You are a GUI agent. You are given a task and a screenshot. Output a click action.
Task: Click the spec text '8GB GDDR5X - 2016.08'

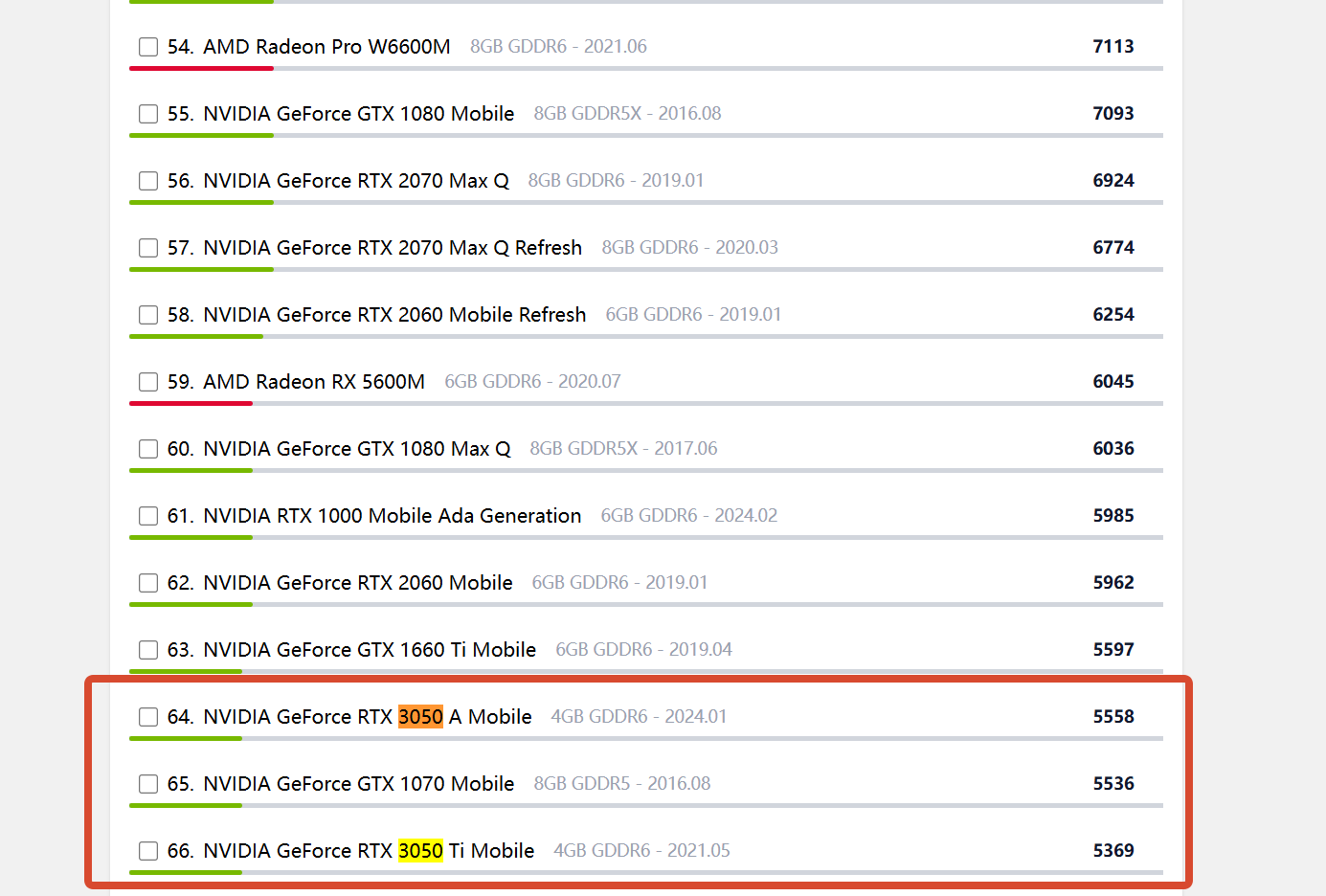(627, 114)
